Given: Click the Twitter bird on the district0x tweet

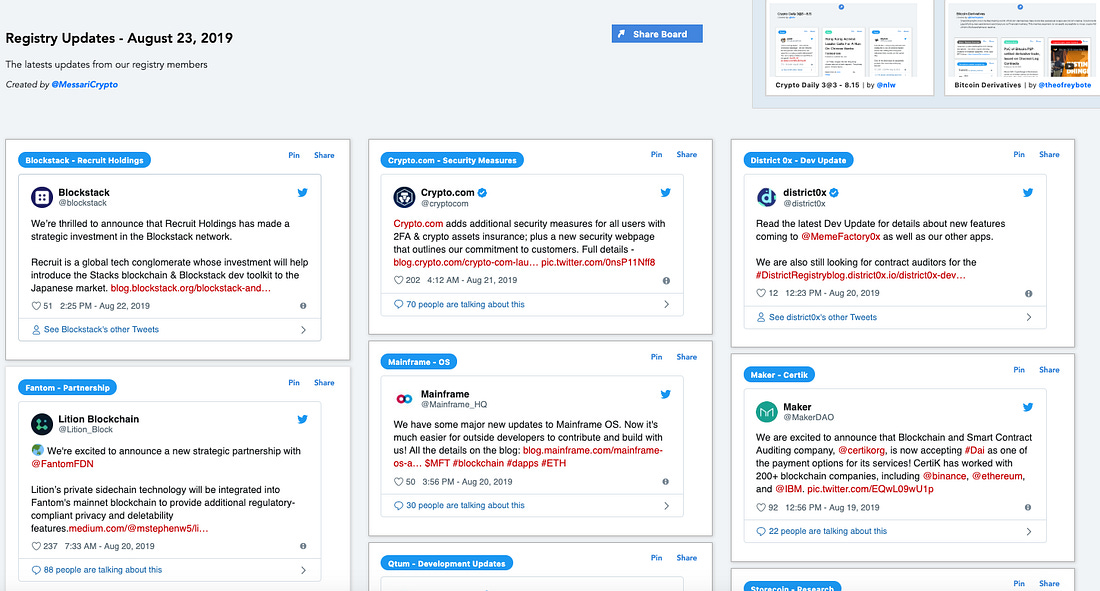Looking at the screenshot, I should pyautogui.click(x=1028, y=192).
